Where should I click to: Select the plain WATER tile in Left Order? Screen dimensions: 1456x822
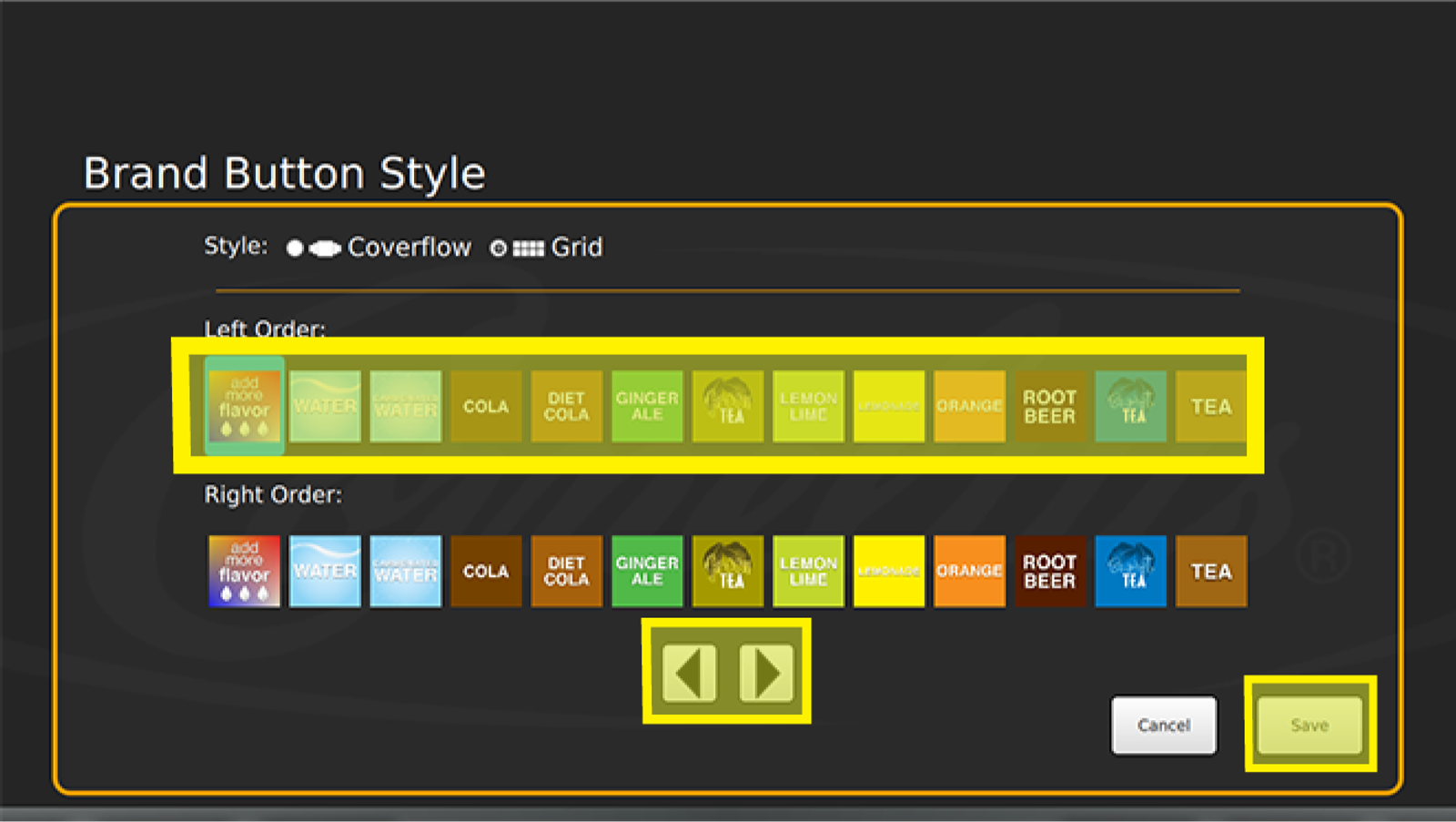[325, 406]
